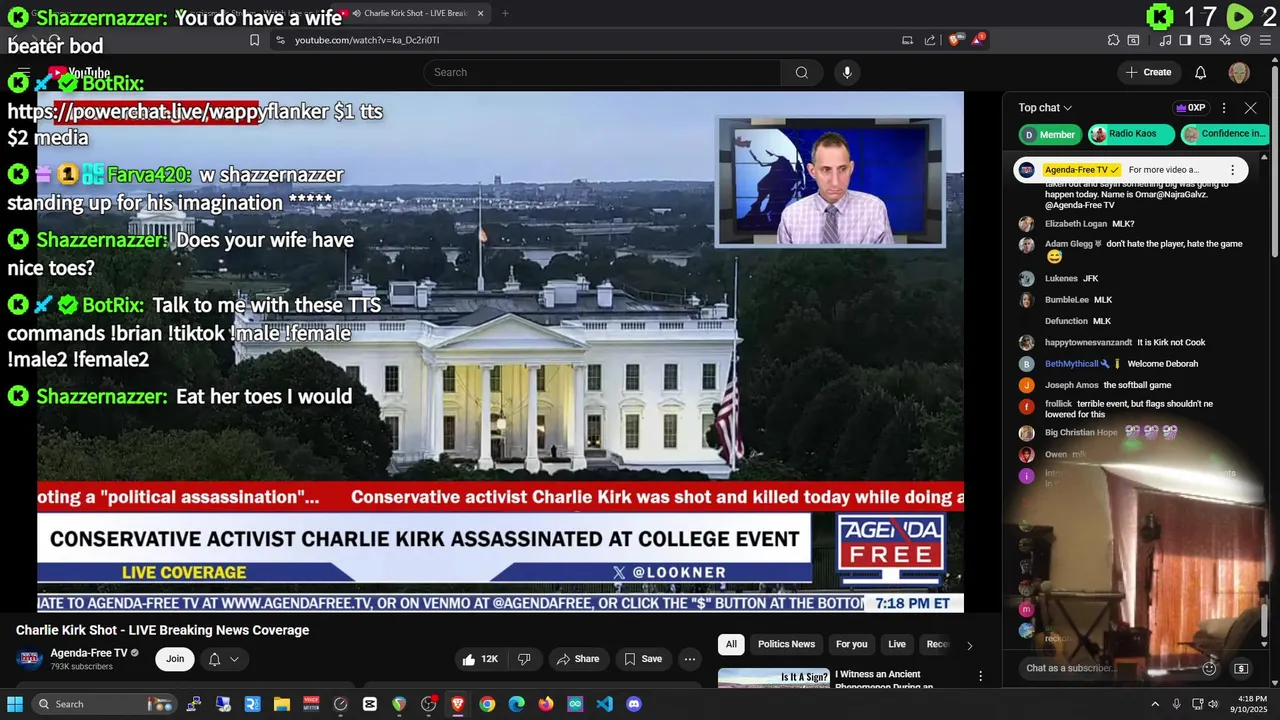This screenshot has width=1280, height=720.
Task: Click the volume icon in system tray
Action: (x=1215, y=704)
